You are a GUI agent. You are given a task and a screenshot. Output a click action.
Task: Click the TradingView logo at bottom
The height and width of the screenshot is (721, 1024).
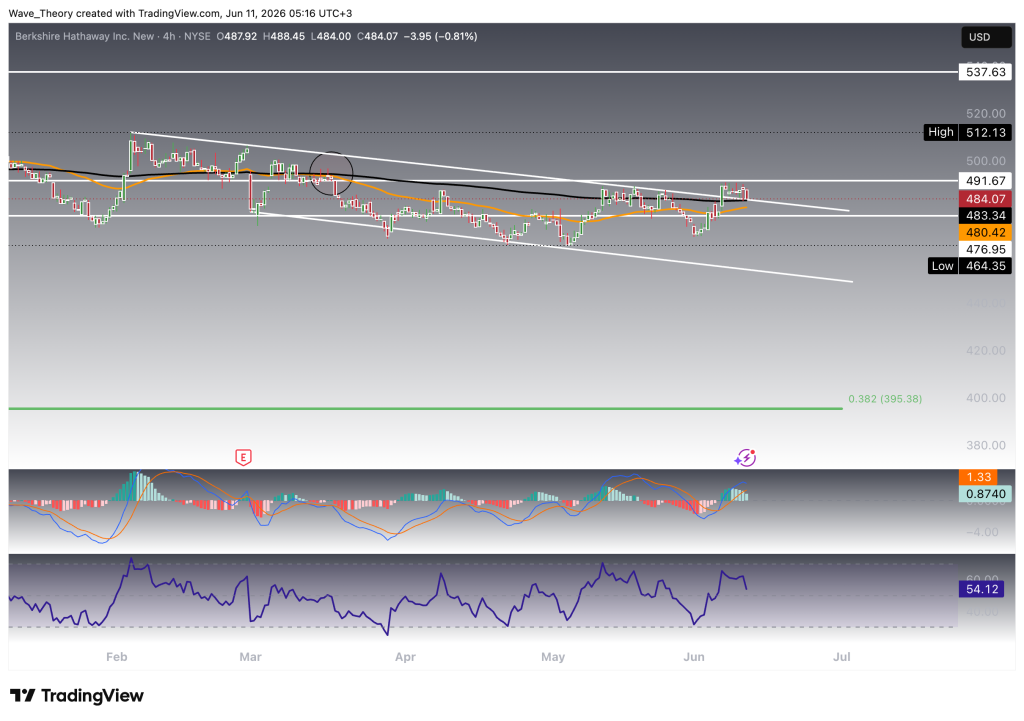coord(76,696)
